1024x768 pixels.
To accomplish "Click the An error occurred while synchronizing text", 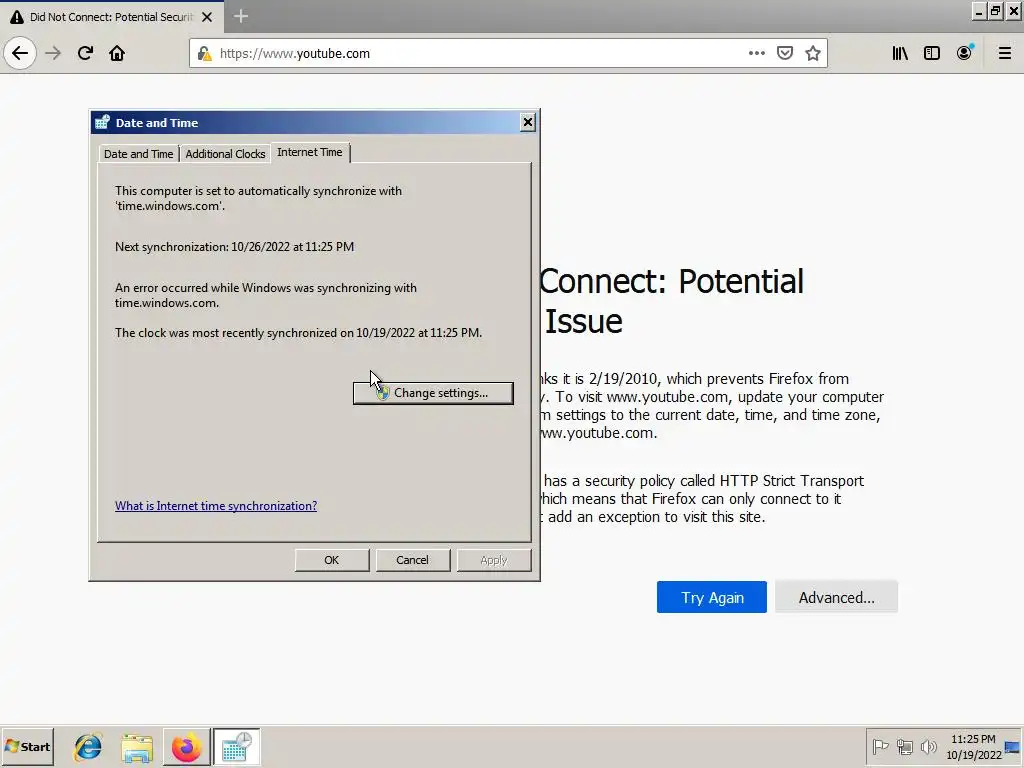I will (266, 295).
